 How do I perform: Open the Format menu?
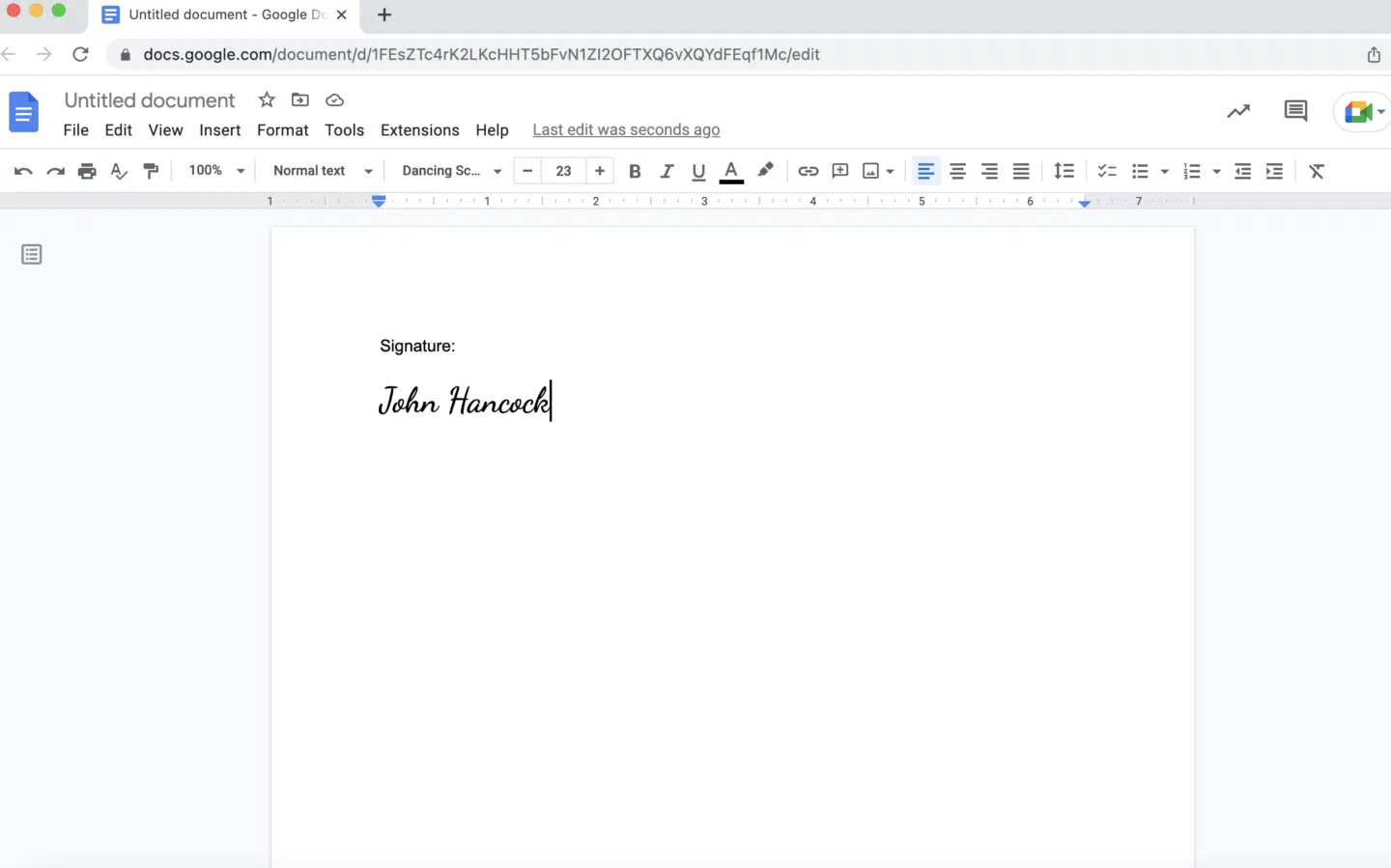283,129
